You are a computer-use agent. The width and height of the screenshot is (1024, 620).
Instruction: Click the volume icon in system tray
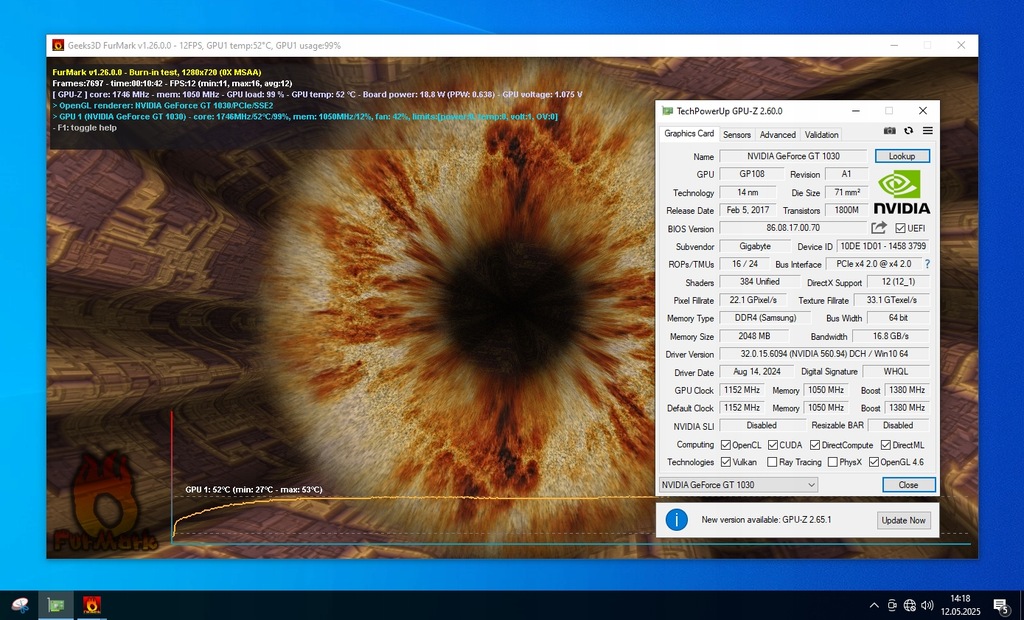(x=928, y=605)
